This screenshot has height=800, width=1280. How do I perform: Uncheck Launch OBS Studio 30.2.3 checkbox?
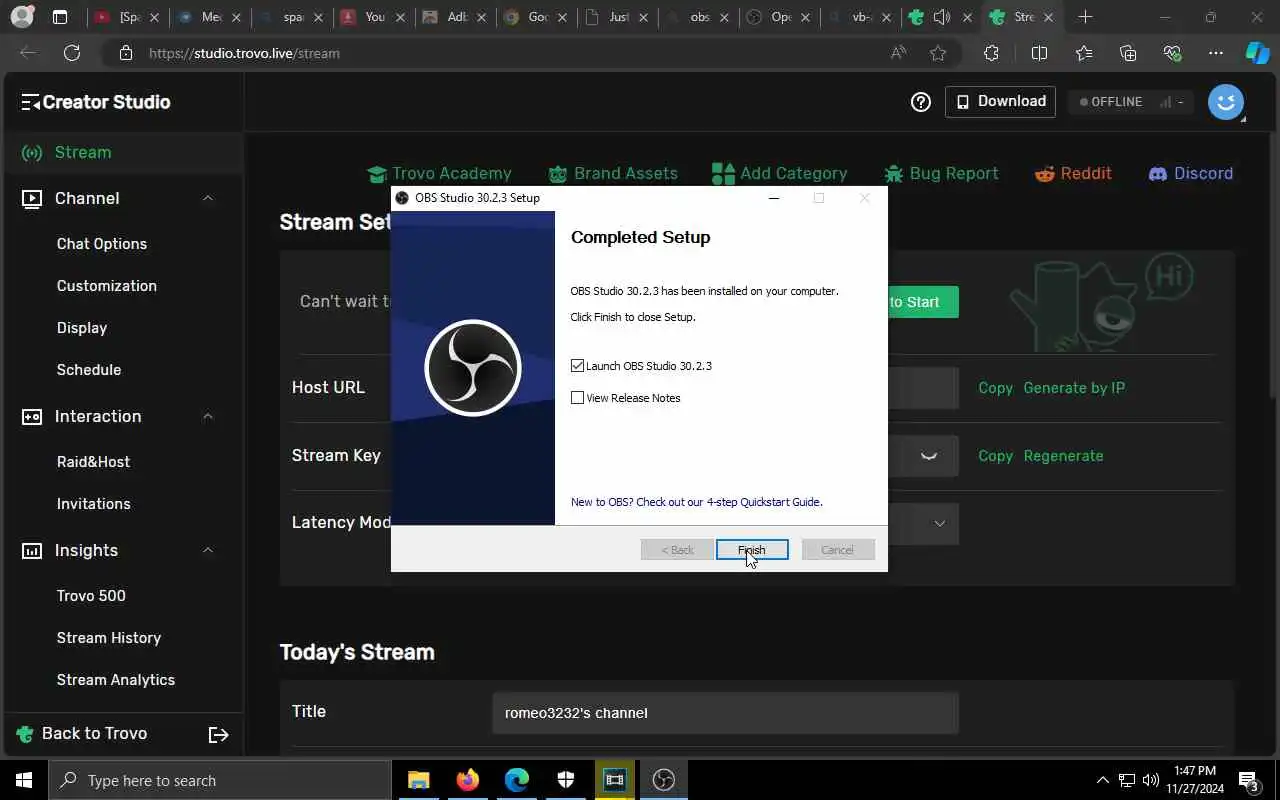click(577, 366)
